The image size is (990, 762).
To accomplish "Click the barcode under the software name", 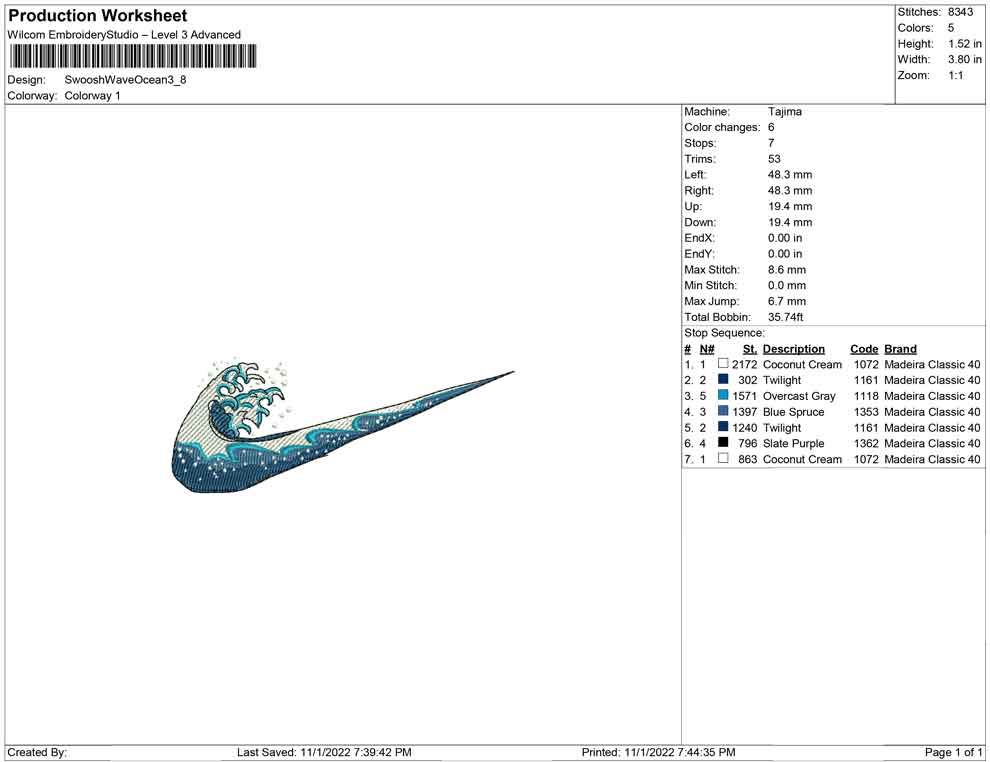I will click(130, 56).
